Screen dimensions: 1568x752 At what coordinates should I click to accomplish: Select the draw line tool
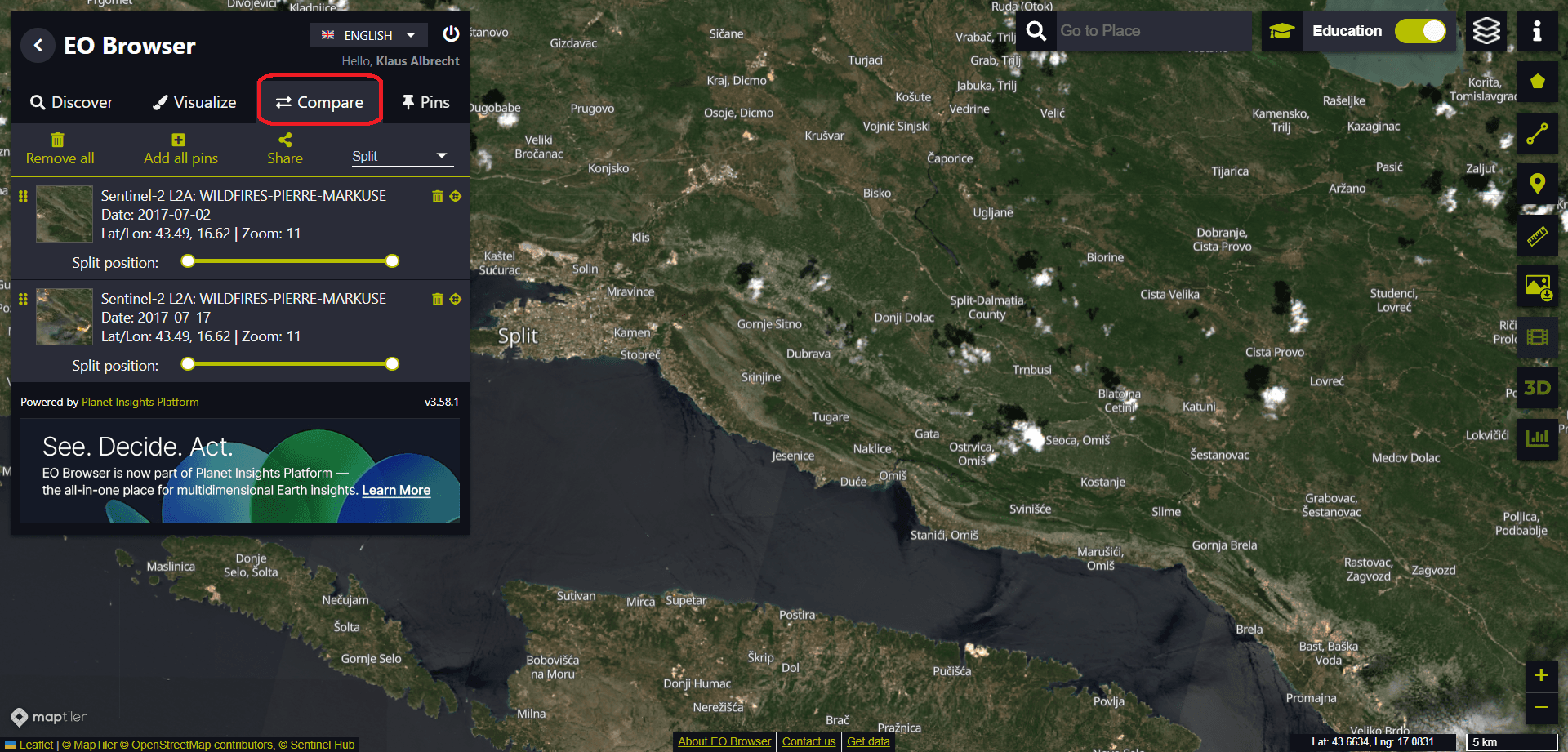click(x=1537, y=133)
